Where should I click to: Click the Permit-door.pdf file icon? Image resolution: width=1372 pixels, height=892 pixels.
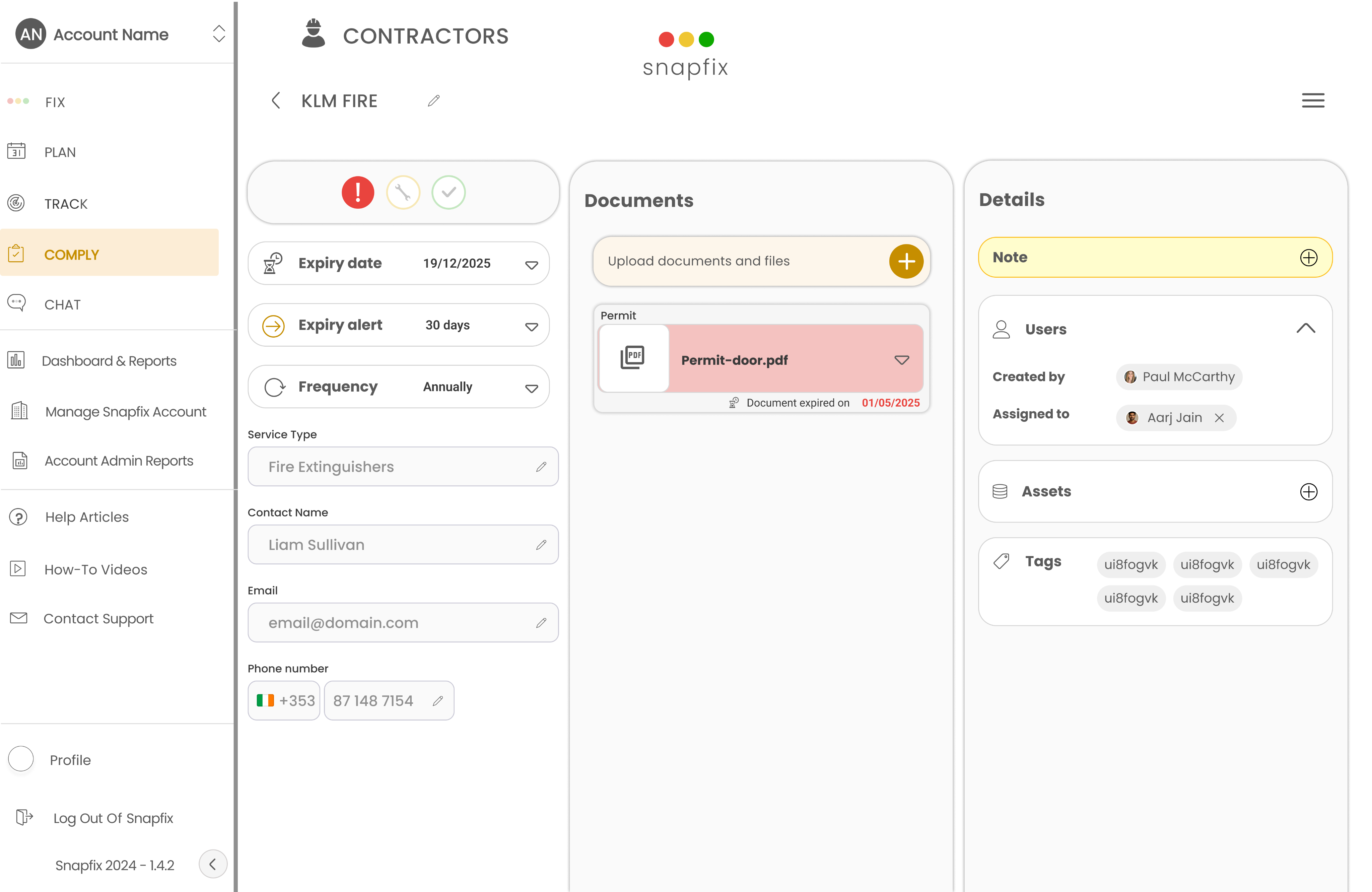coord(632,358)
